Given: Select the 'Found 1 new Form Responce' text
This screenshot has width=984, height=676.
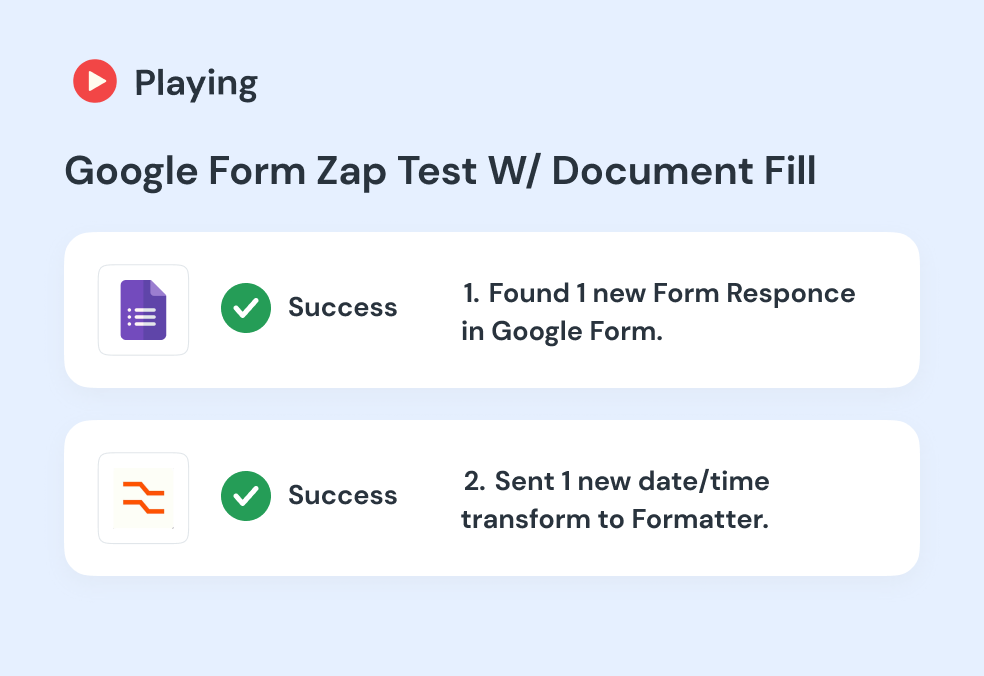Looking at the screenshot, I should (x=672, y=294).
